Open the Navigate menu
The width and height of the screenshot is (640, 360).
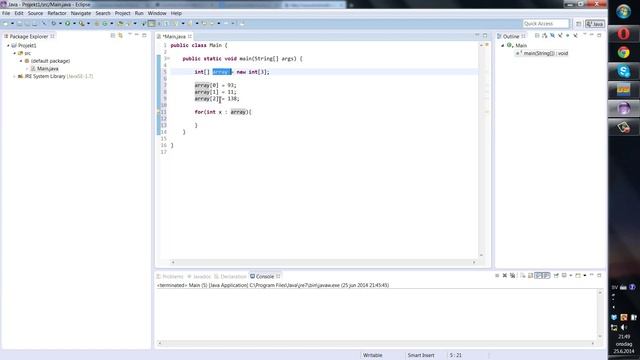(x=81, y=13)
